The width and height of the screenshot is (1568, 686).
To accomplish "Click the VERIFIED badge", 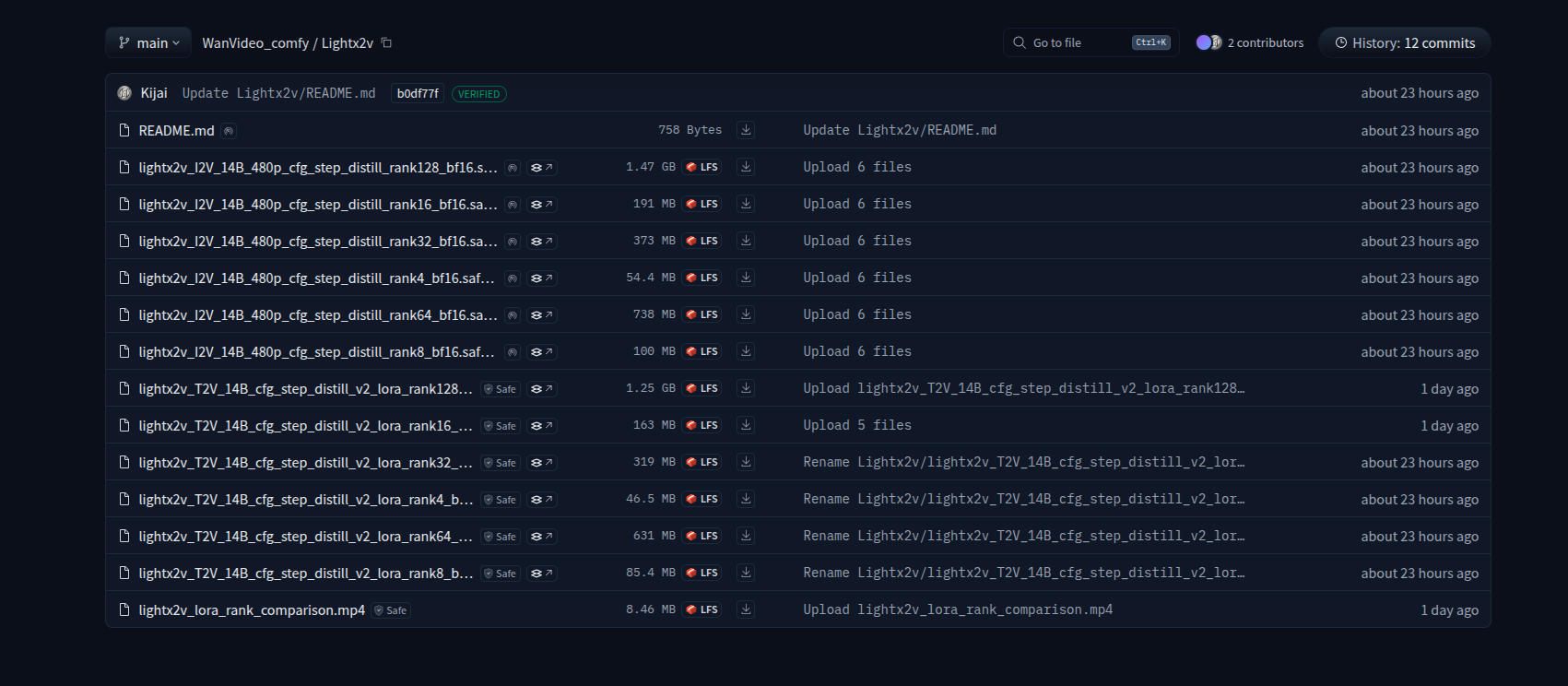I will coord(479,93).
